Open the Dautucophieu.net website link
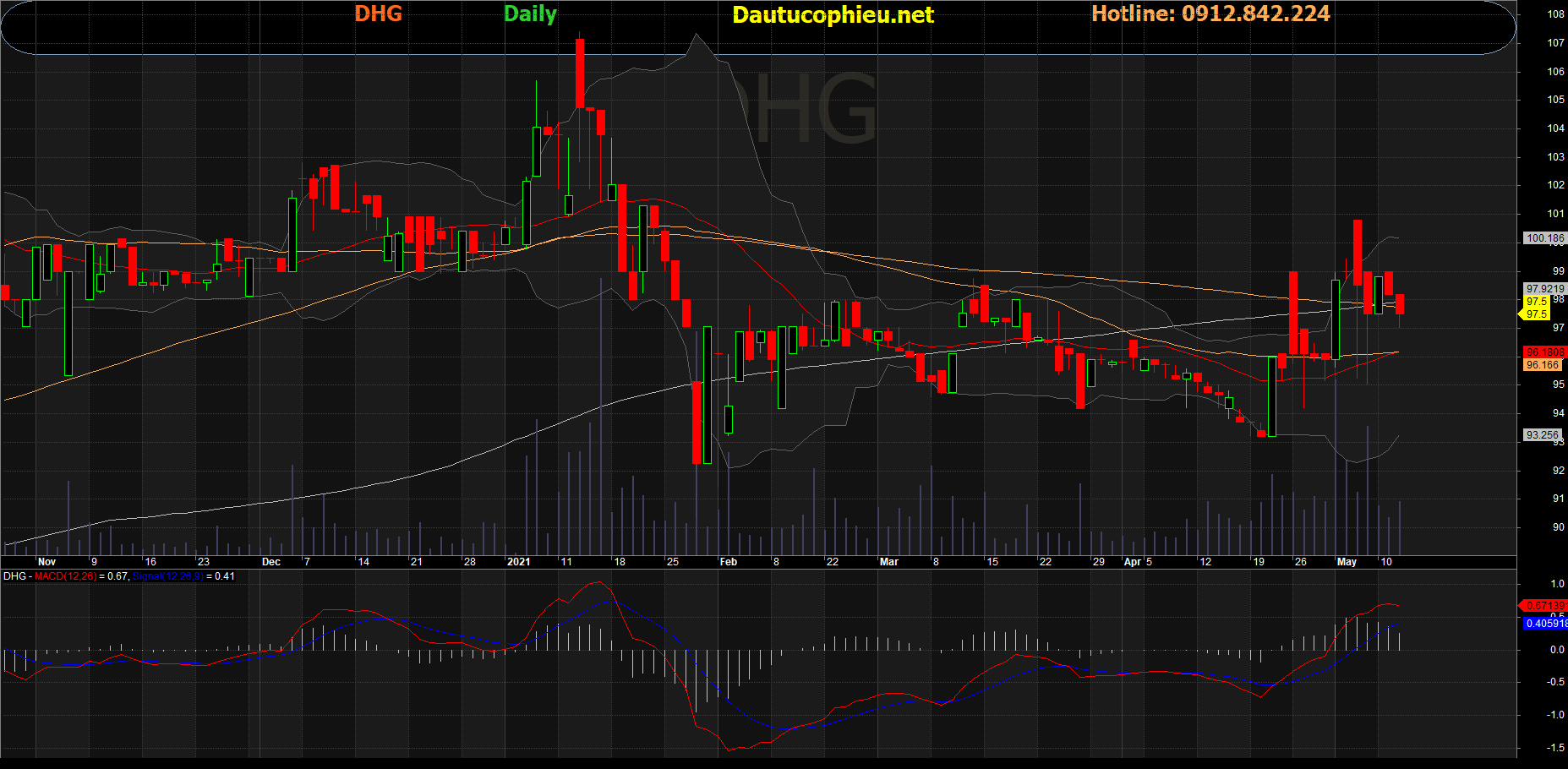Image resolution: width=1568 pixels, height=769 pixels. 833,15
